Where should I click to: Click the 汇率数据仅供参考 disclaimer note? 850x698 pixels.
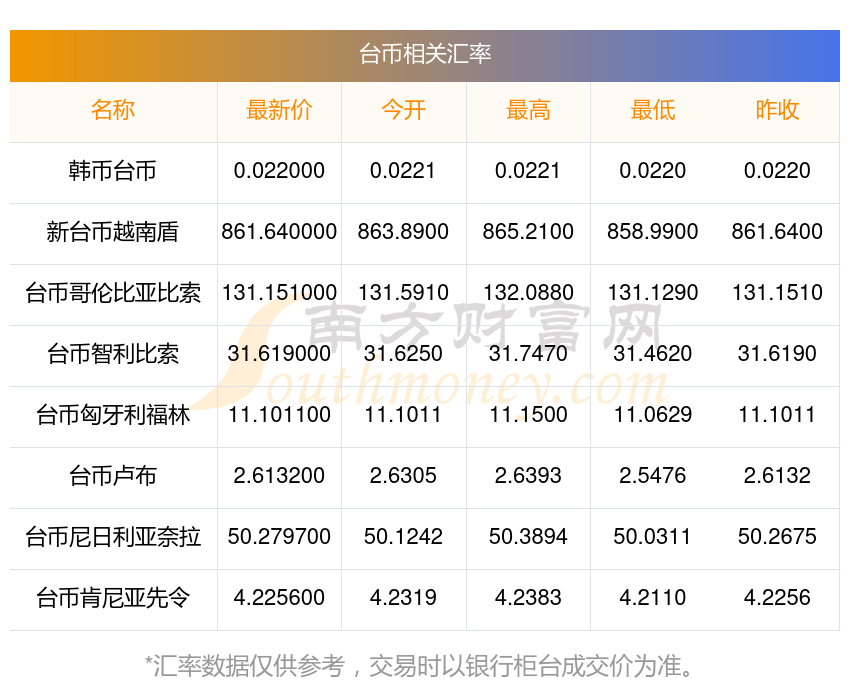click(420, 666)
